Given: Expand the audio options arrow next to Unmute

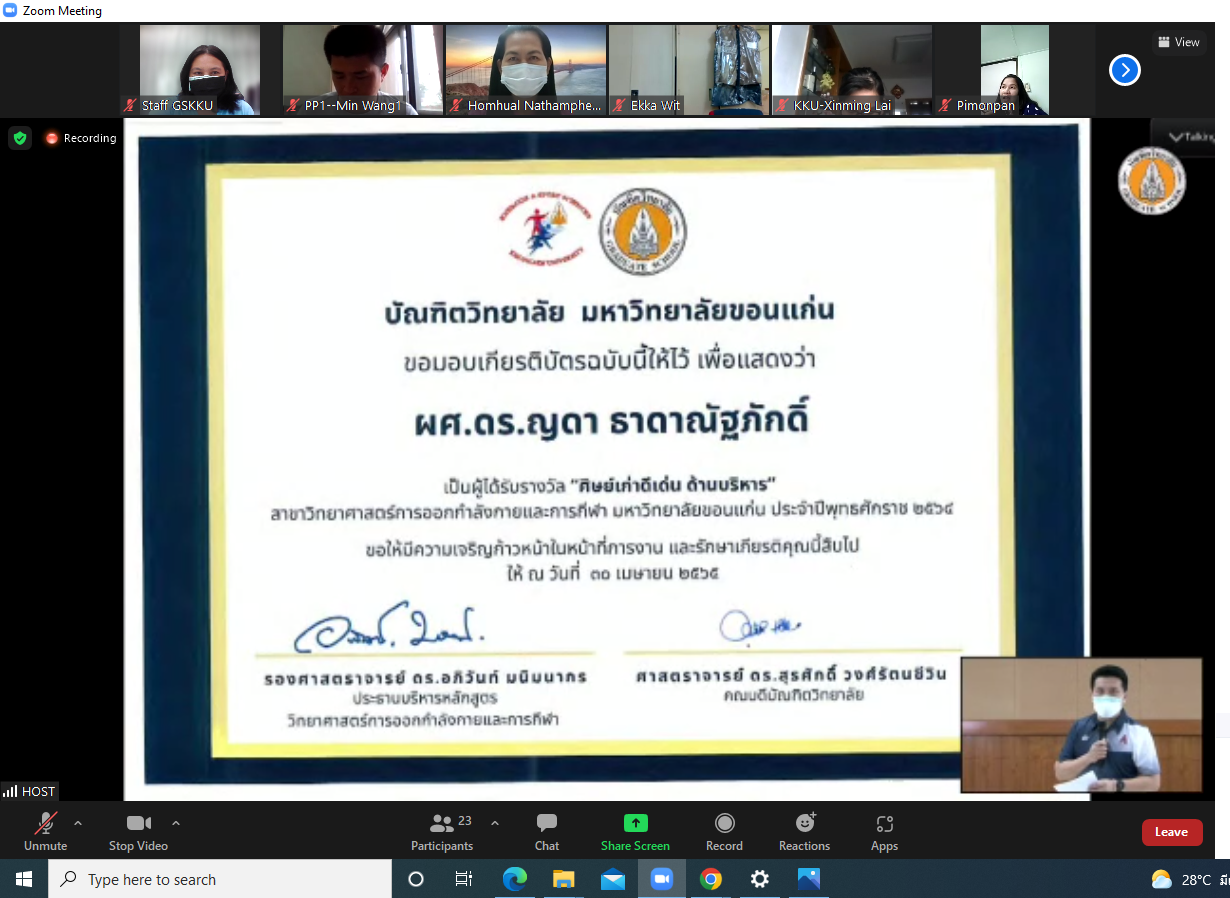Looking at the screenshot, I should (x=78, y=823).
